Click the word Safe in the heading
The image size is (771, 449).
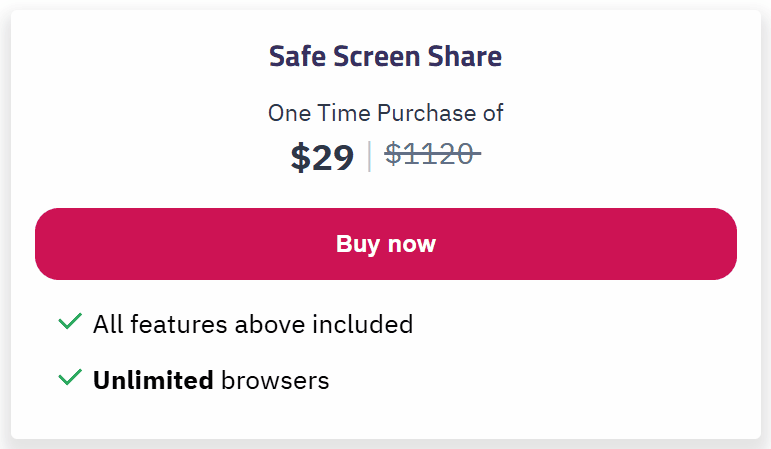pos(293,57)
